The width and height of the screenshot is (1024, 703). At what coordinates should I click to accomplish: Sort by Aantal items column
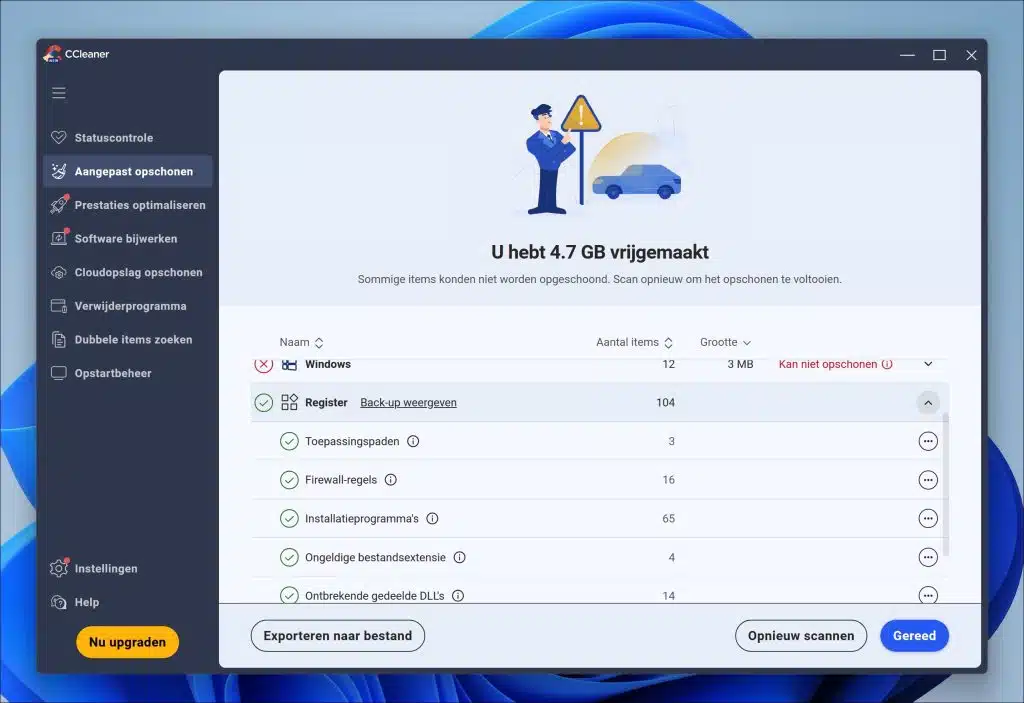(x=634, y=342)
